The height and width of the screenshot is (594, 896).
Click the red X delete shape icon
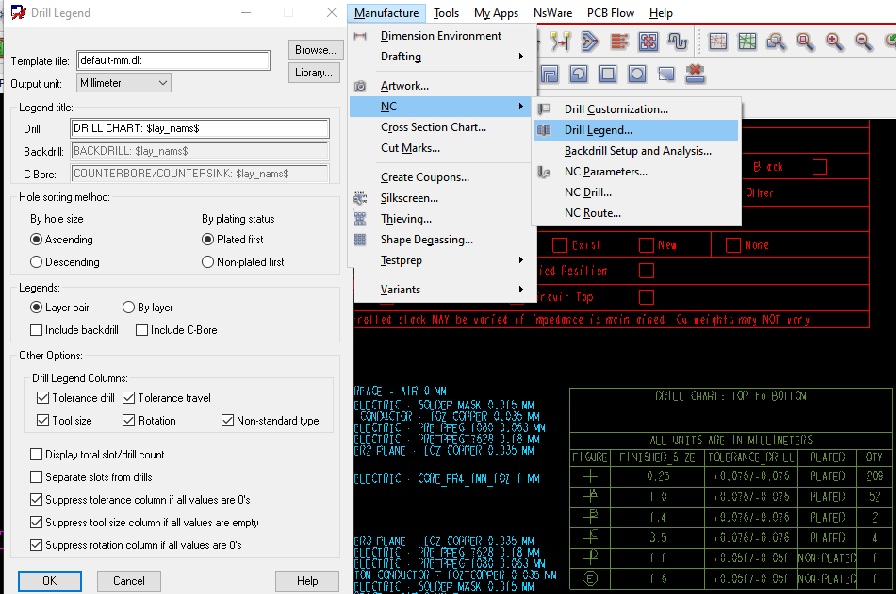click(696, 74)
